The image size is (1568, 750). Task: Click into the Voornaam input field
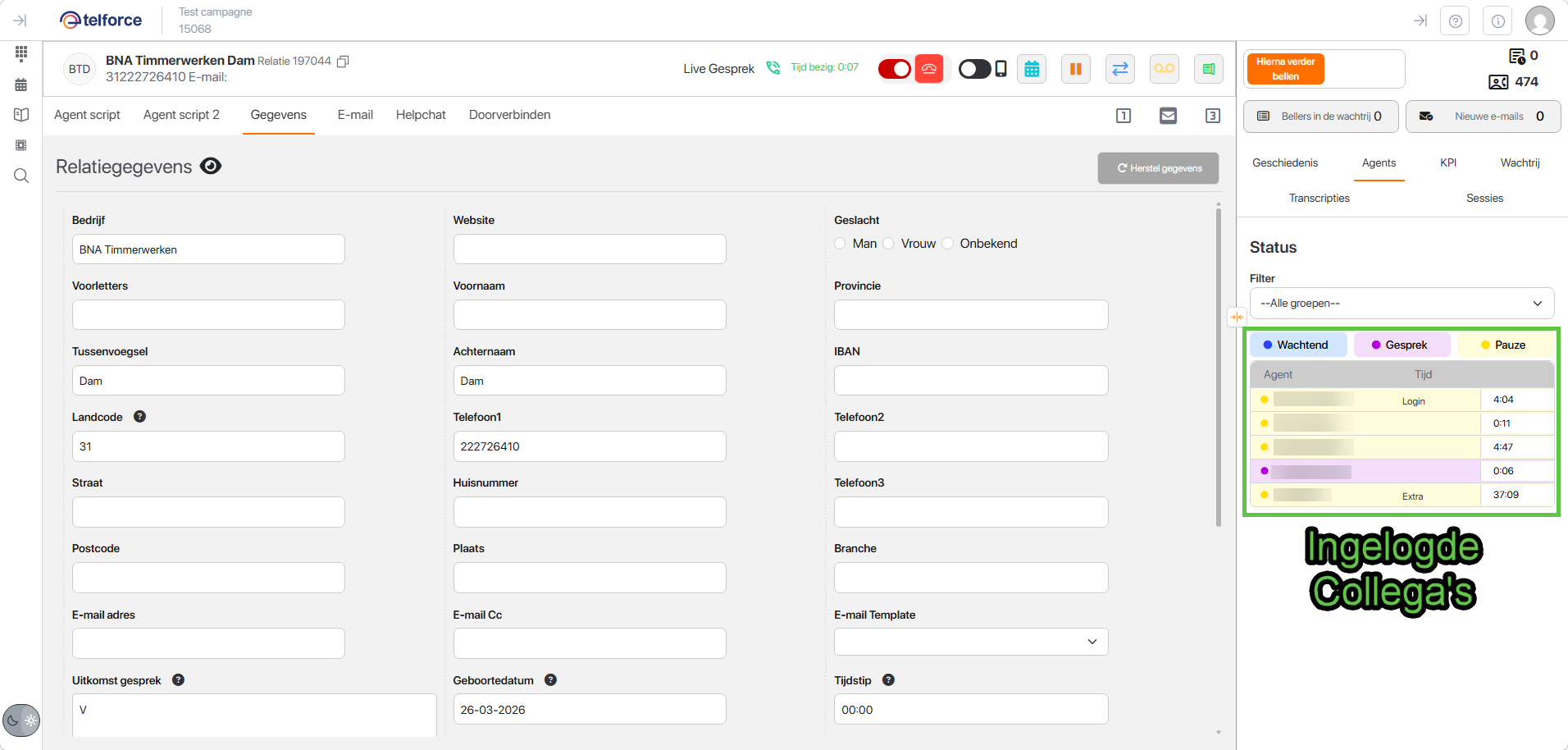coord(589,315)
